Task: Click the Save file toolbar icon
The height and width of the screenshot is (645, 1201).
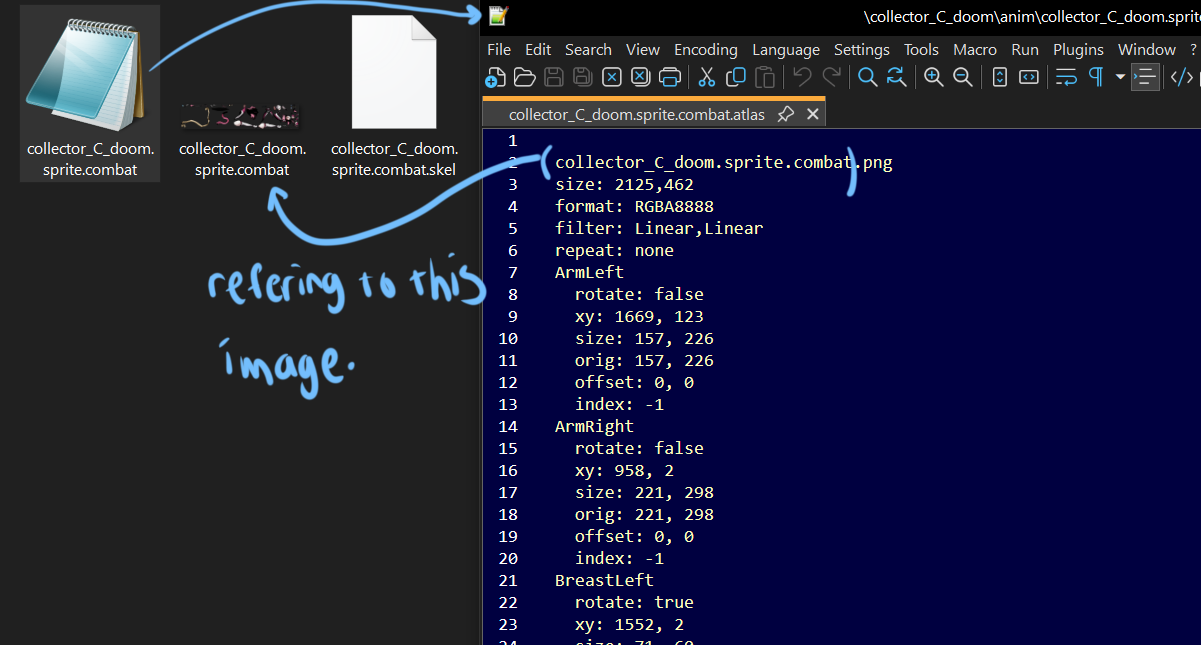Action: 553,77
